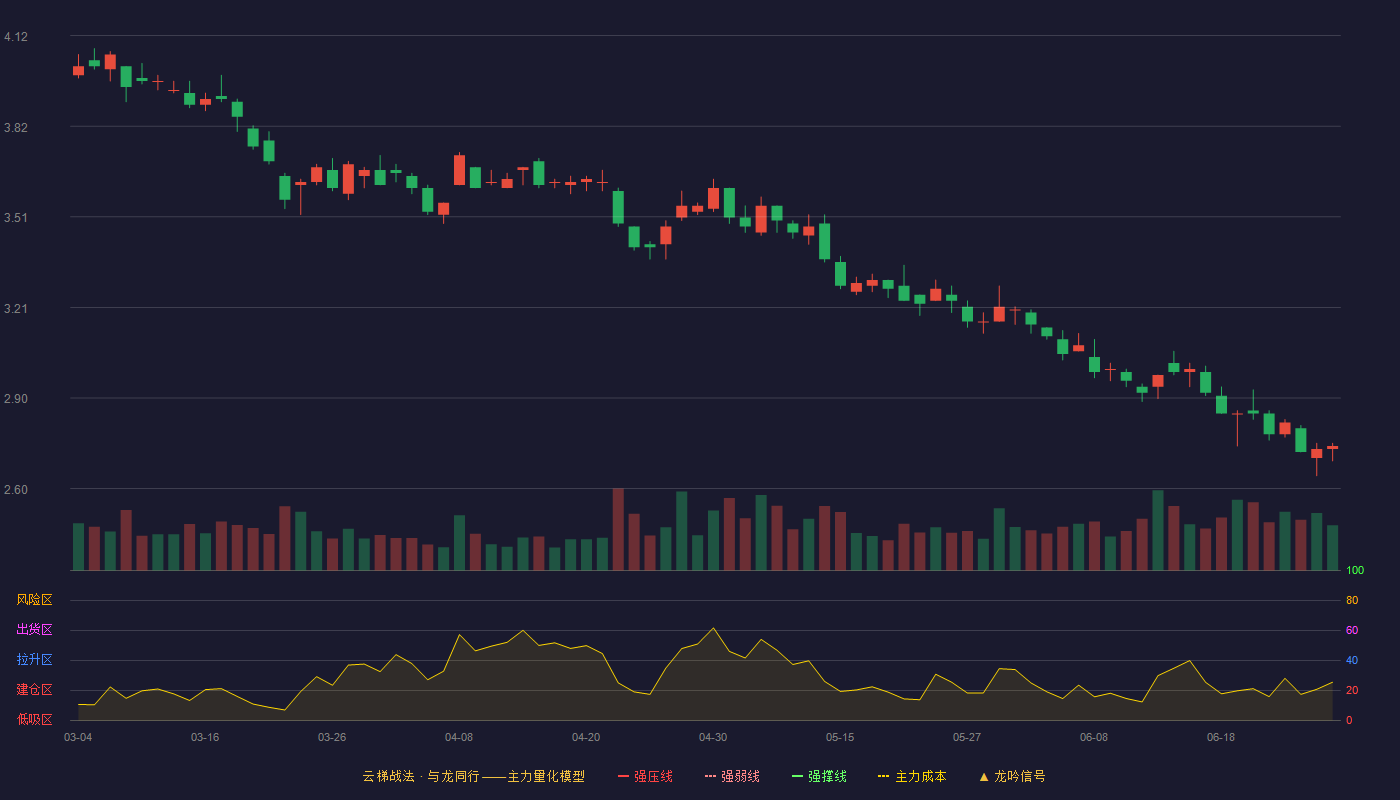Toggle the 强弱线 legend series
Image resolution: width=1400 pixels, height=800 pixels.
pyautogui.click(x=732, y=776)
